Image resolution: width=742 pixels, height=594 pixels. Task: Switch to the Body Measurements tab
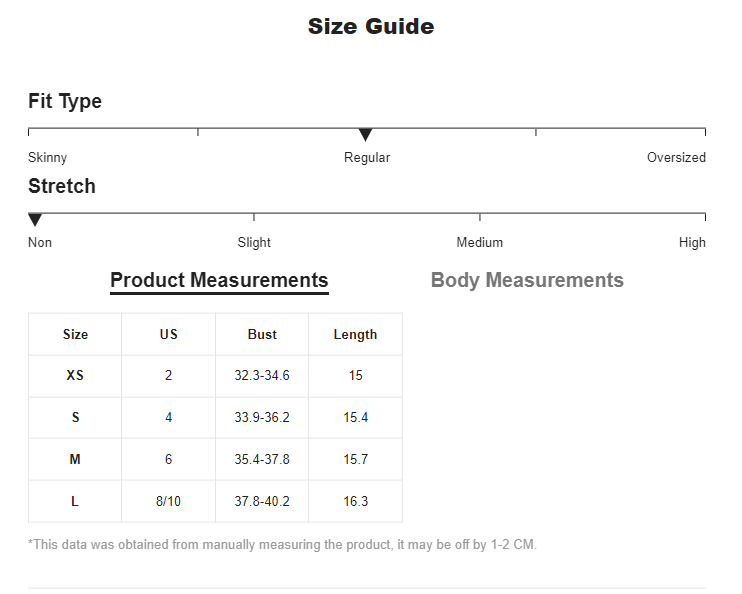point(527,280)
